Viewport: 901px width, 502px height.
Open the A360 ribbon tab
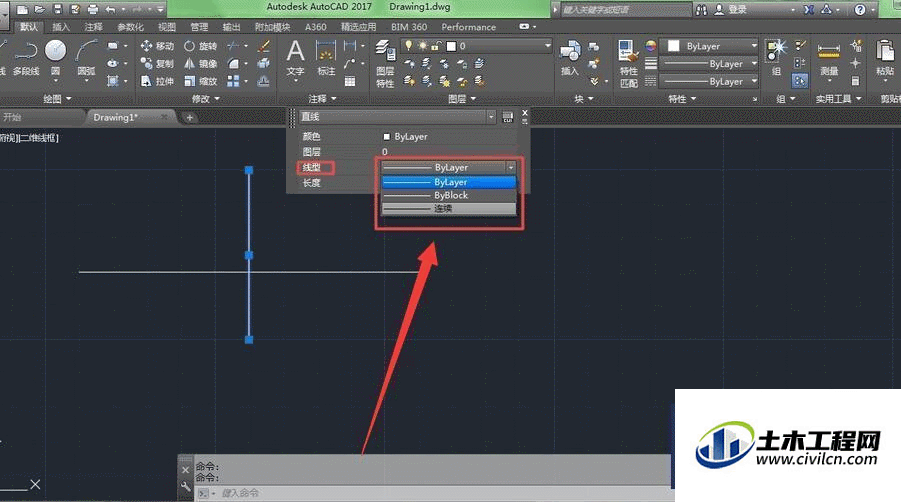(x=315, y=27)
